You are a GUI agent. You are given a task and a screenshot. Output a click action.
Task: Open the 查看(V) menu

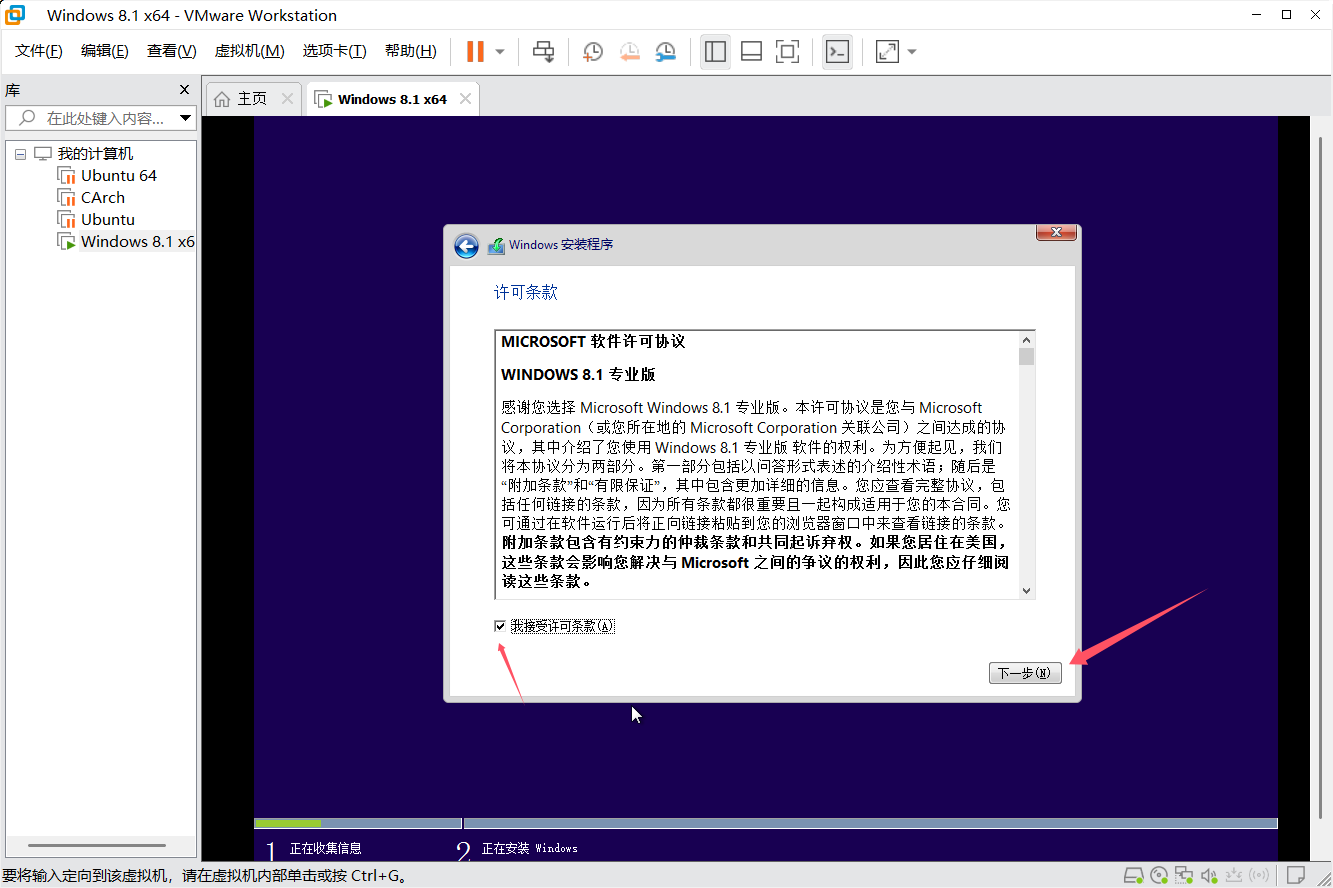click(171, 51)
